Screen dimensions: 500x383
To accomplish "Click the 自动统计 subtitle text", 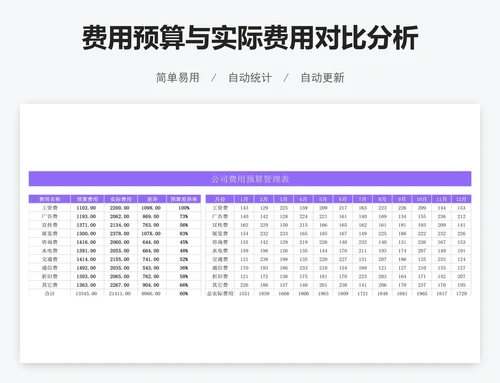I will 250,78.
